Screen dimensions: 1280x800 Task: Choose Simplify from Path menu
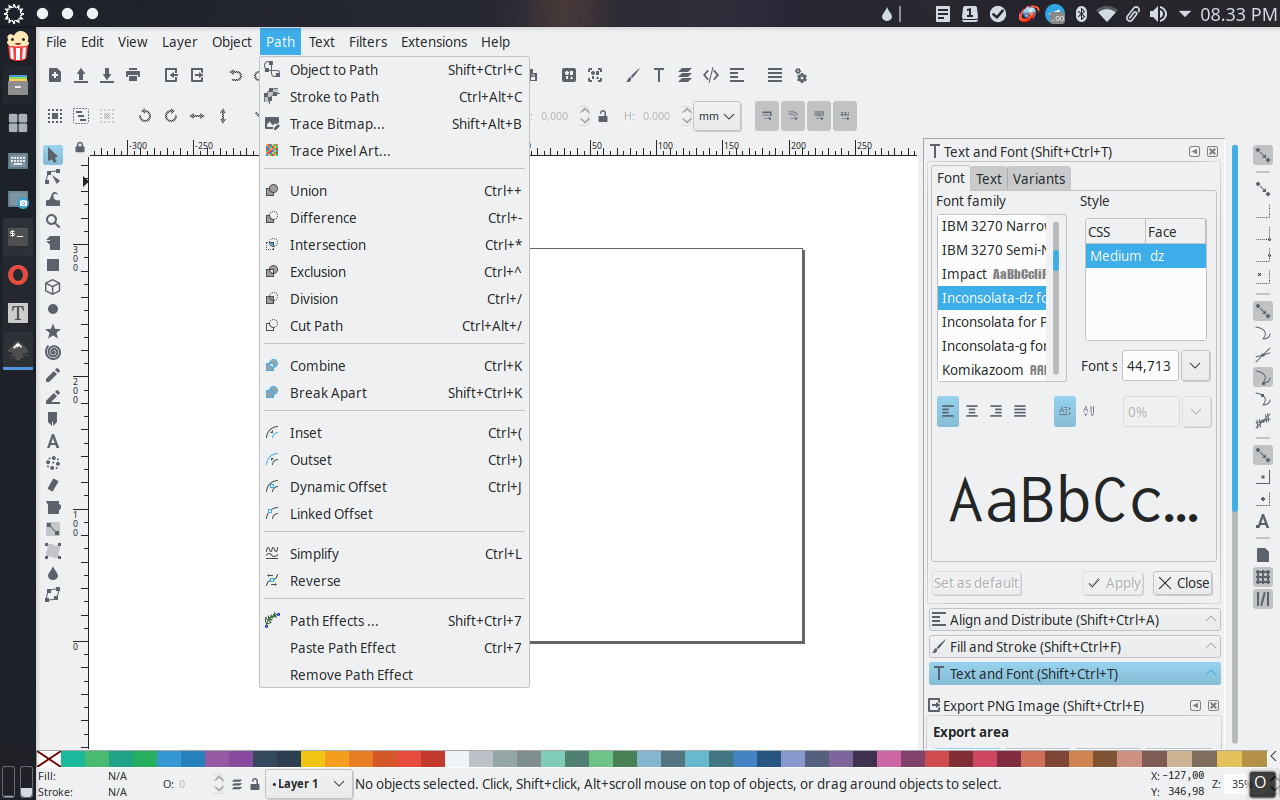[x=394, y=554]
